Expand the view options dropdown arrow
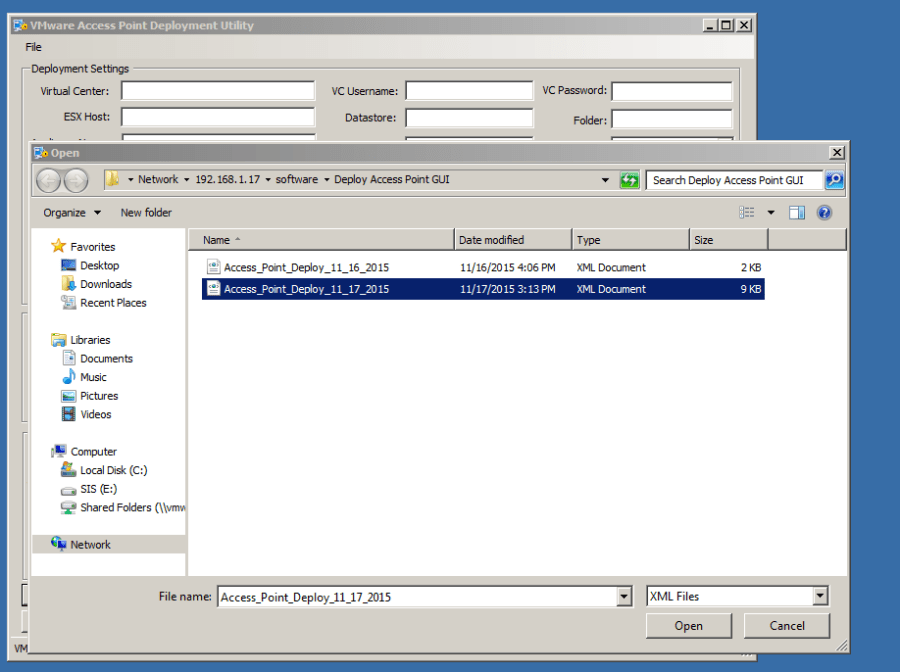This screenshot has height=672, width=900. pyautogui.click(x=771, y=212)
